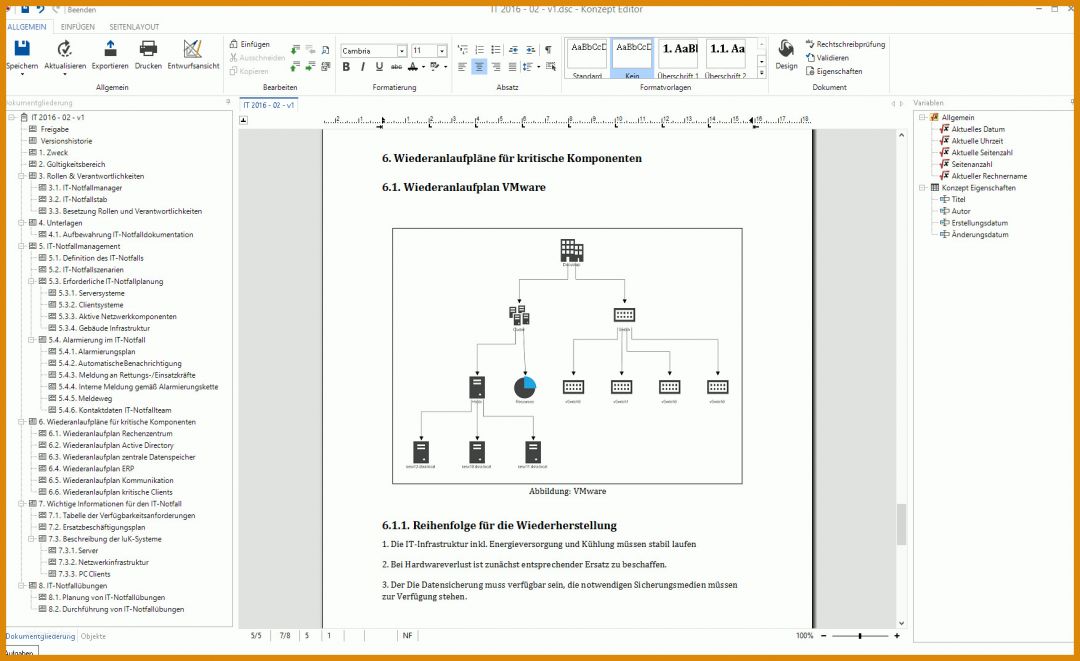Collapse the 5.3. Erforderliche IT-Notfallplanung node

(x=31, y=282)
